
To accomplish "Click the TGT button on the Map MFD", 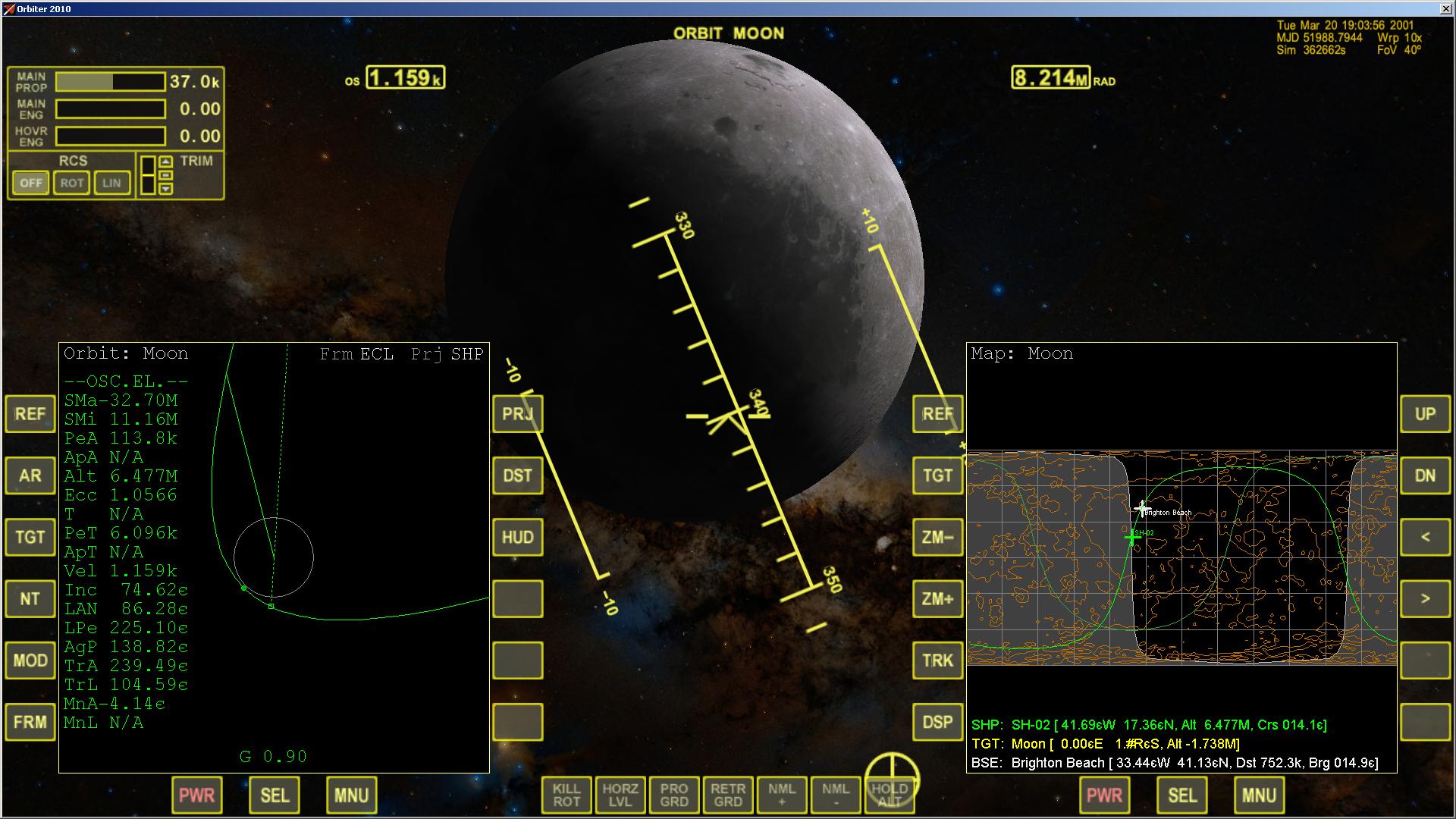I will (938, 475).
